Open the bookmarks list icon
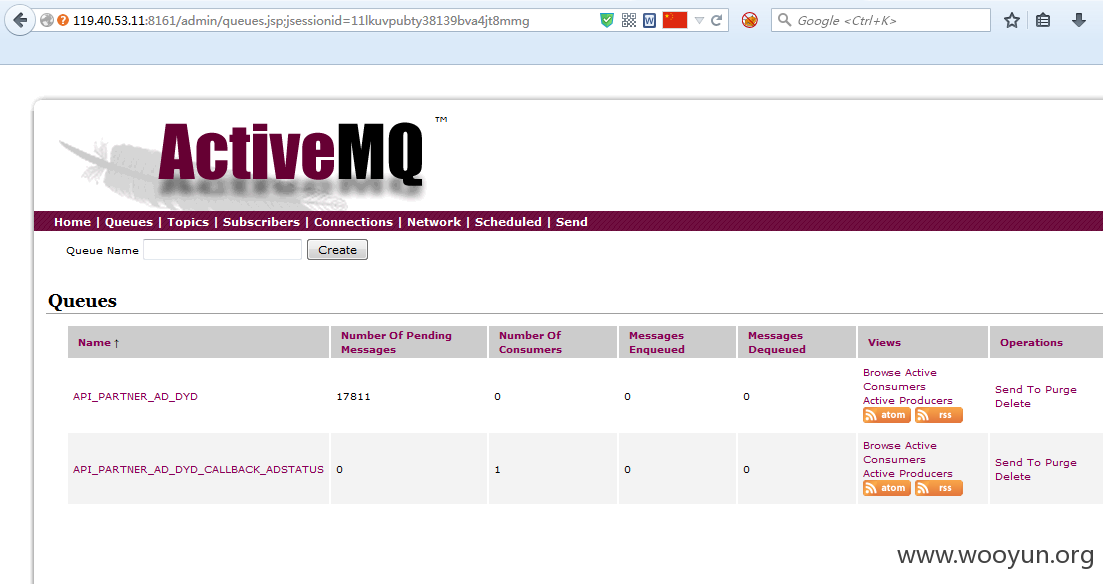The width and height of the screenshot is (1103, 584). 1043,20
